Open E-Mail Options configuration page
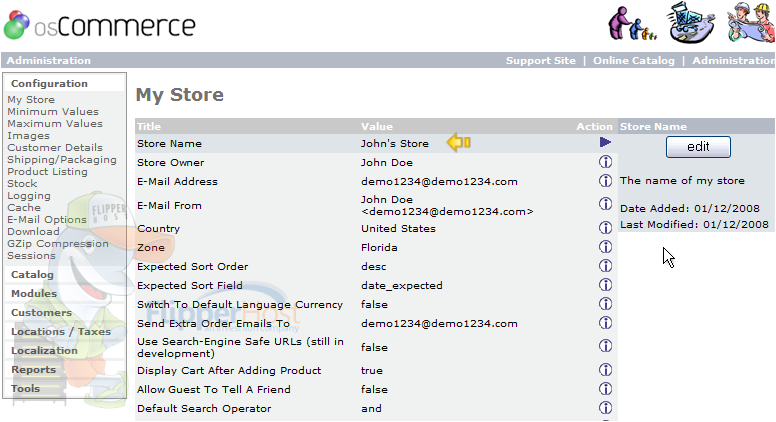 tap(47, 219)
